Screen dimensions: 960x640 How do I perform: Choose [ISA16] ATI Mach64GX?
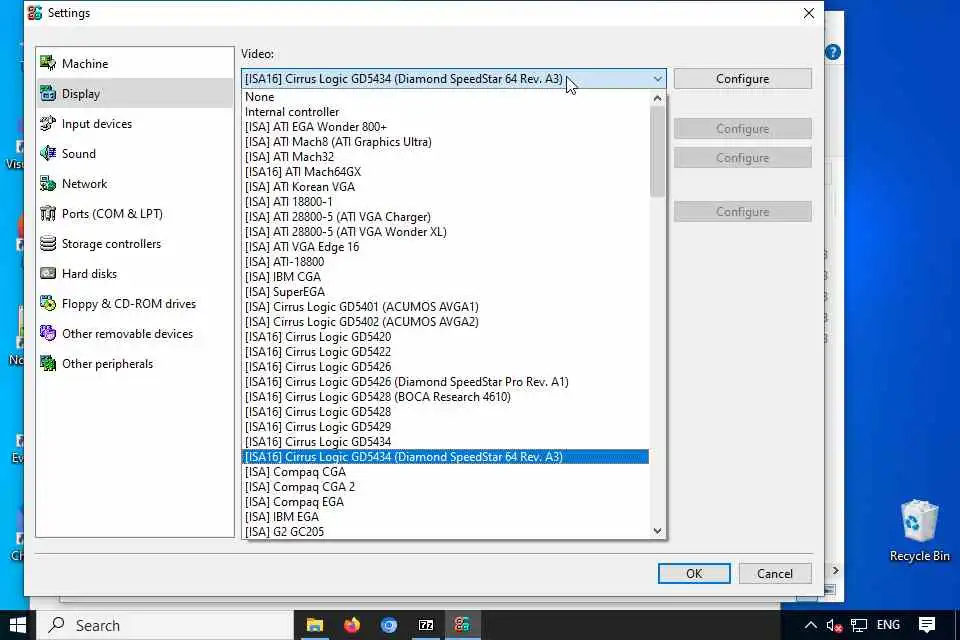445,171
